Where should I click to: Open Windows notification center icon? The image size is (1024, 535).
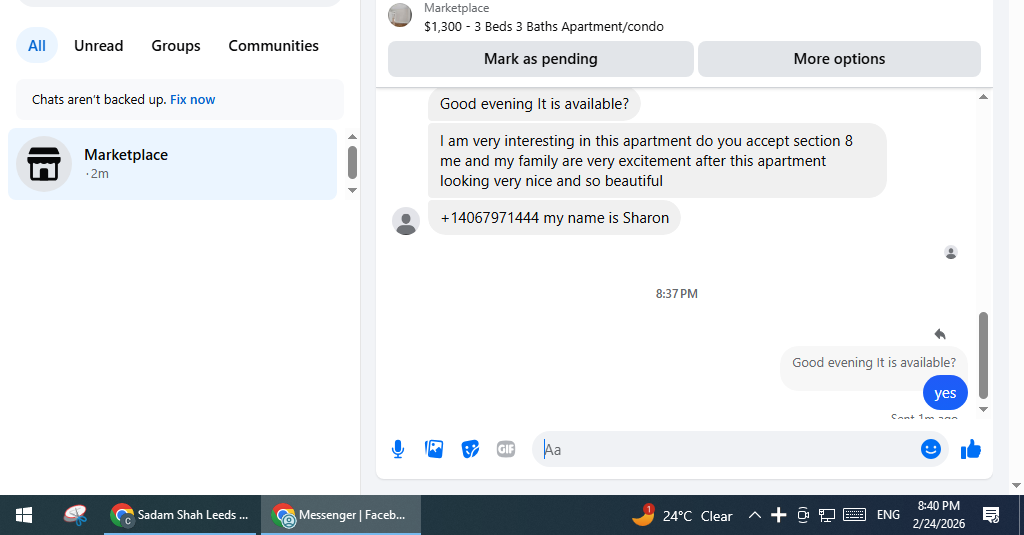pyautogui.click(x=991, y=515)
